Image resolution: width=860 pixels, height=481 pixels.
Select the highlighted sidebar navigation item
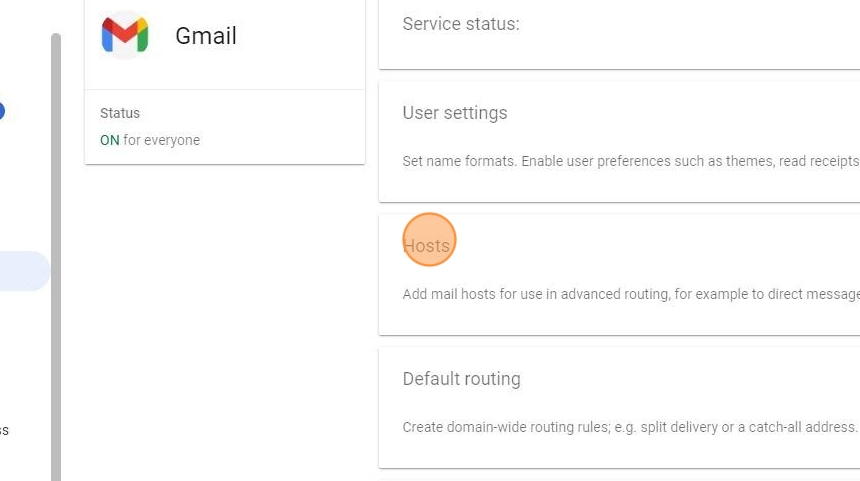[22, 271]
